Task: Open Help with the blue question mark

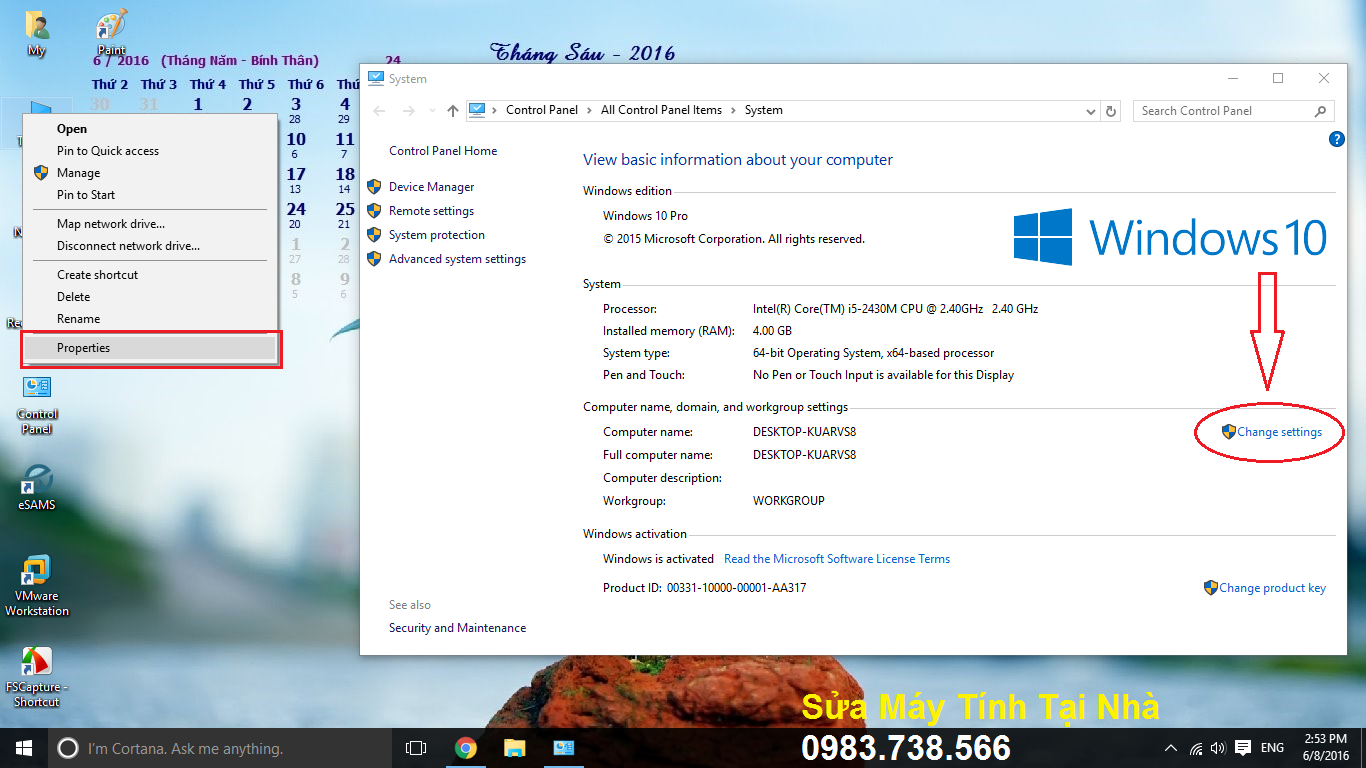Action: [x=1336, y=139]
